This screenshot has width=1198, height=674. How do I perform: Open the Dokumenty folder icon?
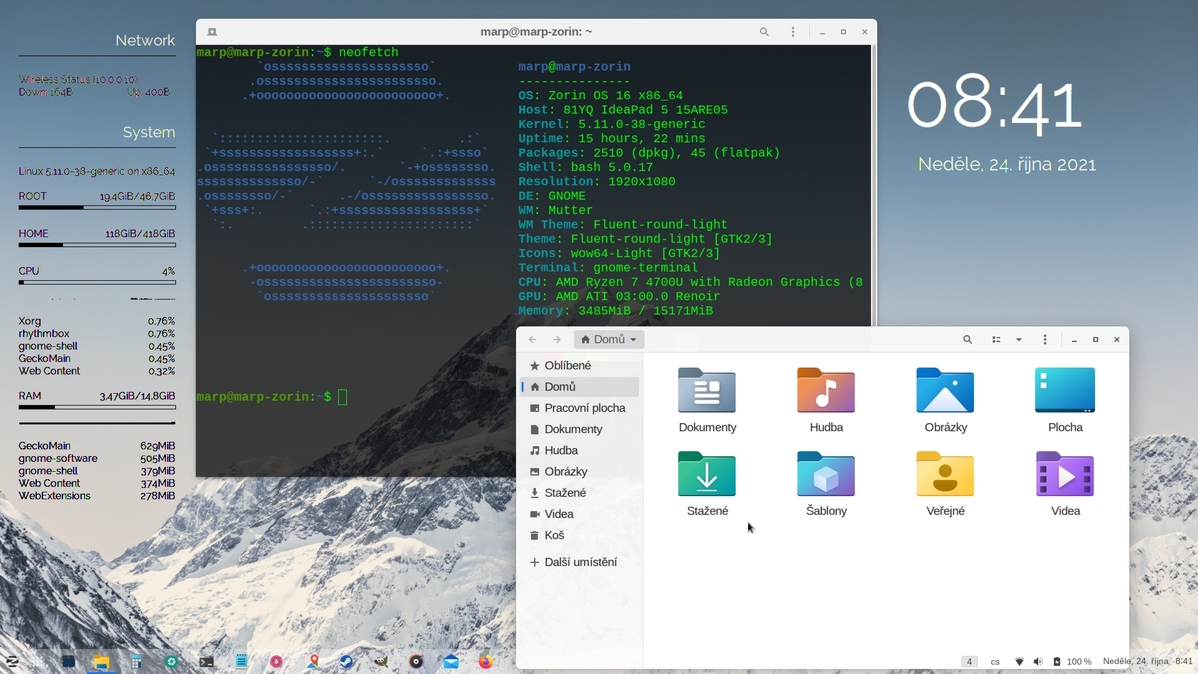click(707, 390)
